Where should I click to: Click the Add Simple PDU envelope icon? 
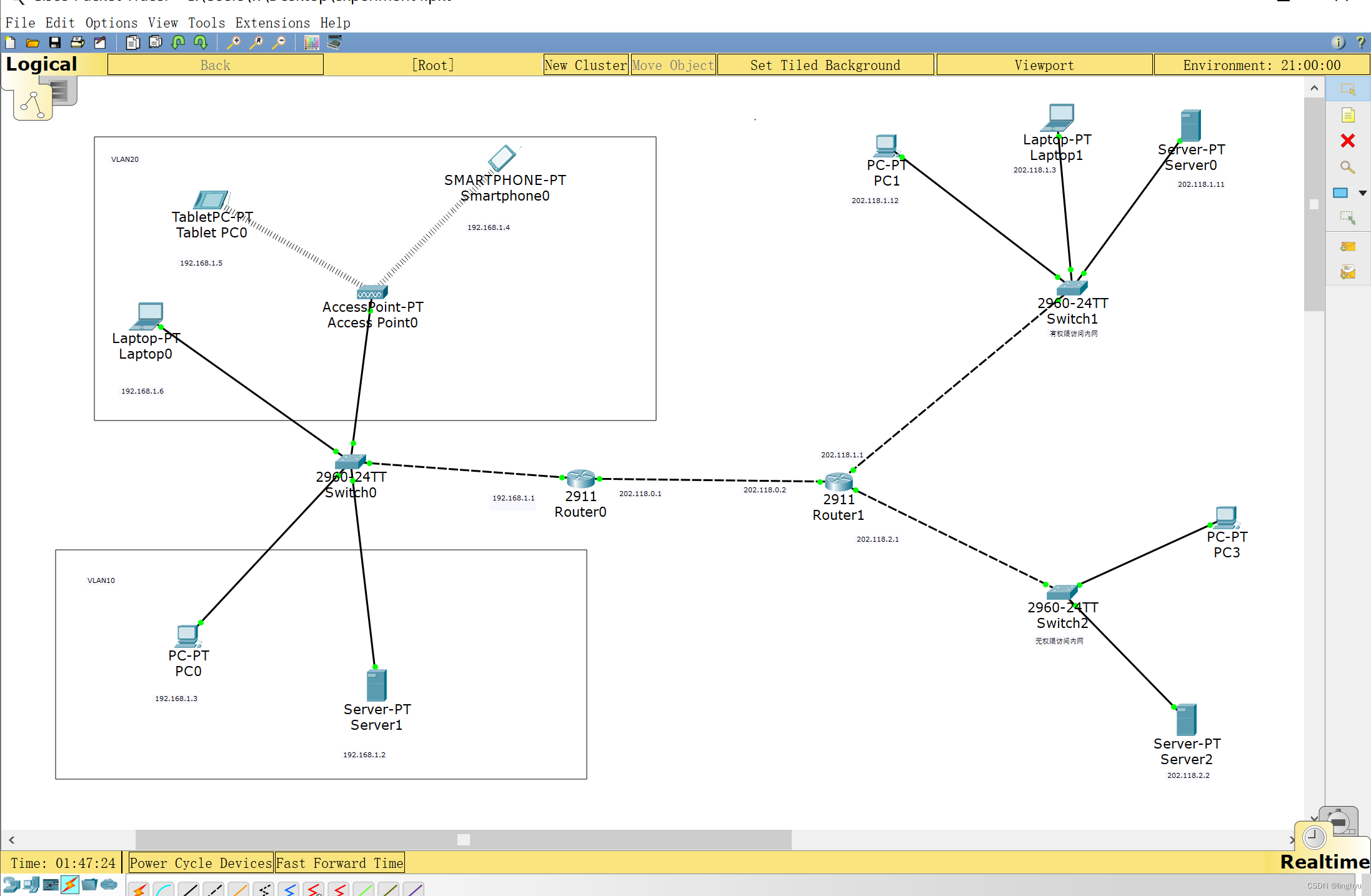[x=1347, y=247]
